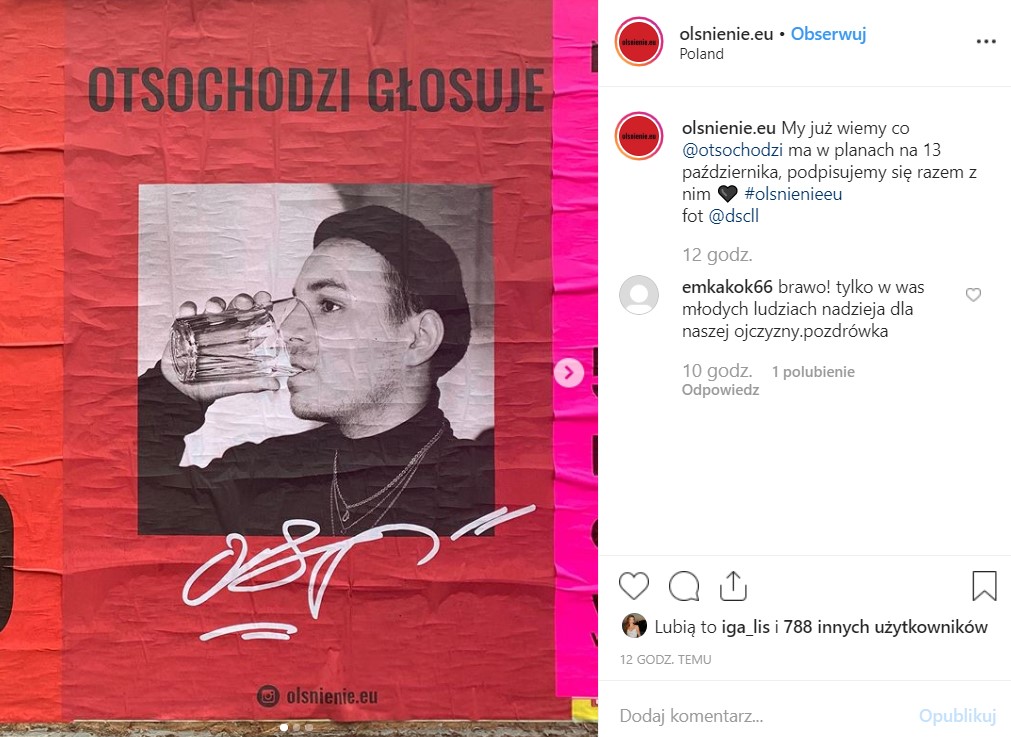Open olsnienie.eu profile picture in header
The image size is (1011, 737).
click(638, 42)
